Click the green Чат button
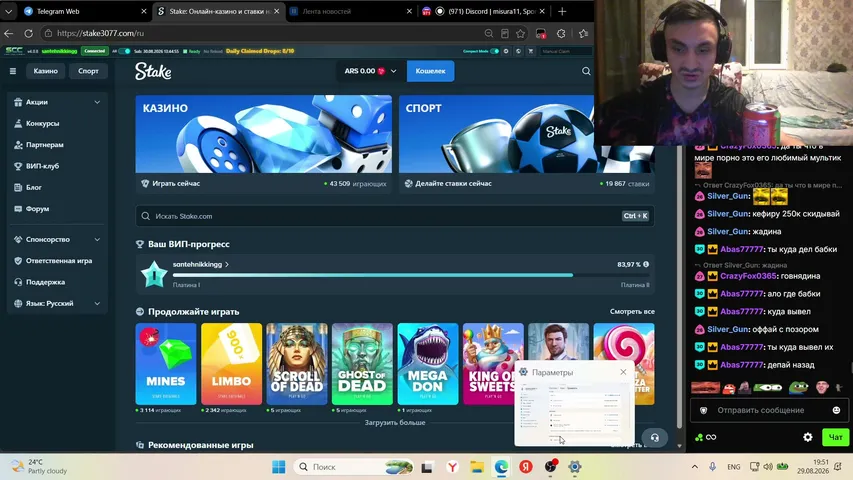The image size is (853, 480). pyautogui.click(x=836, y=437)
